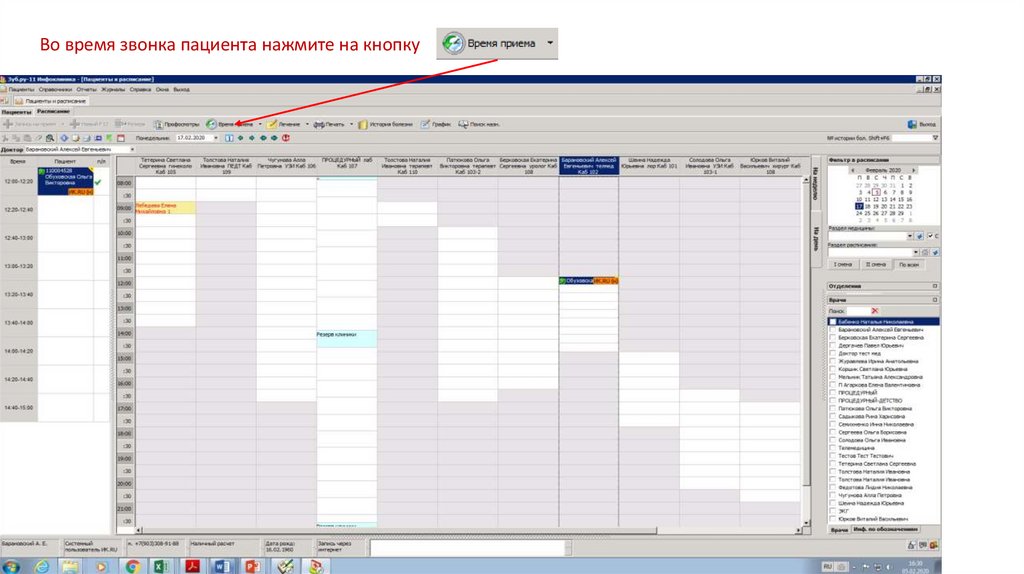Viewport: 1024px width, 574px height.
Task: Open Adobe Reader from the taskbar
Action: pos(192,566)
